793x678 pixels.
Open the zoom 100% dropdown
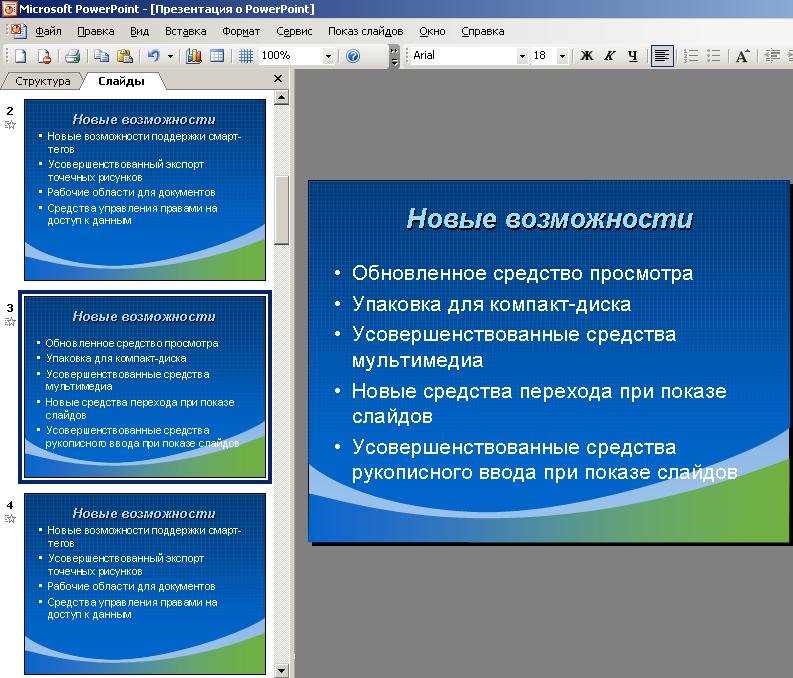click(328, 56)
